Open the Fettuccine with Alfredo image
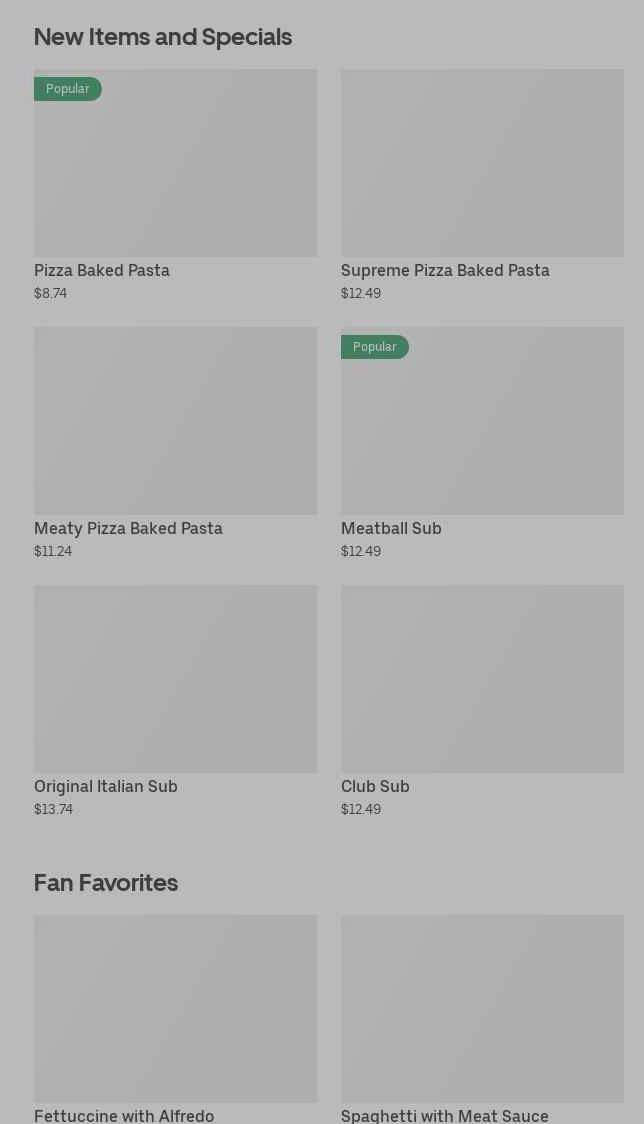This screenshot has width=644, height=1124. click(175, 1008)
